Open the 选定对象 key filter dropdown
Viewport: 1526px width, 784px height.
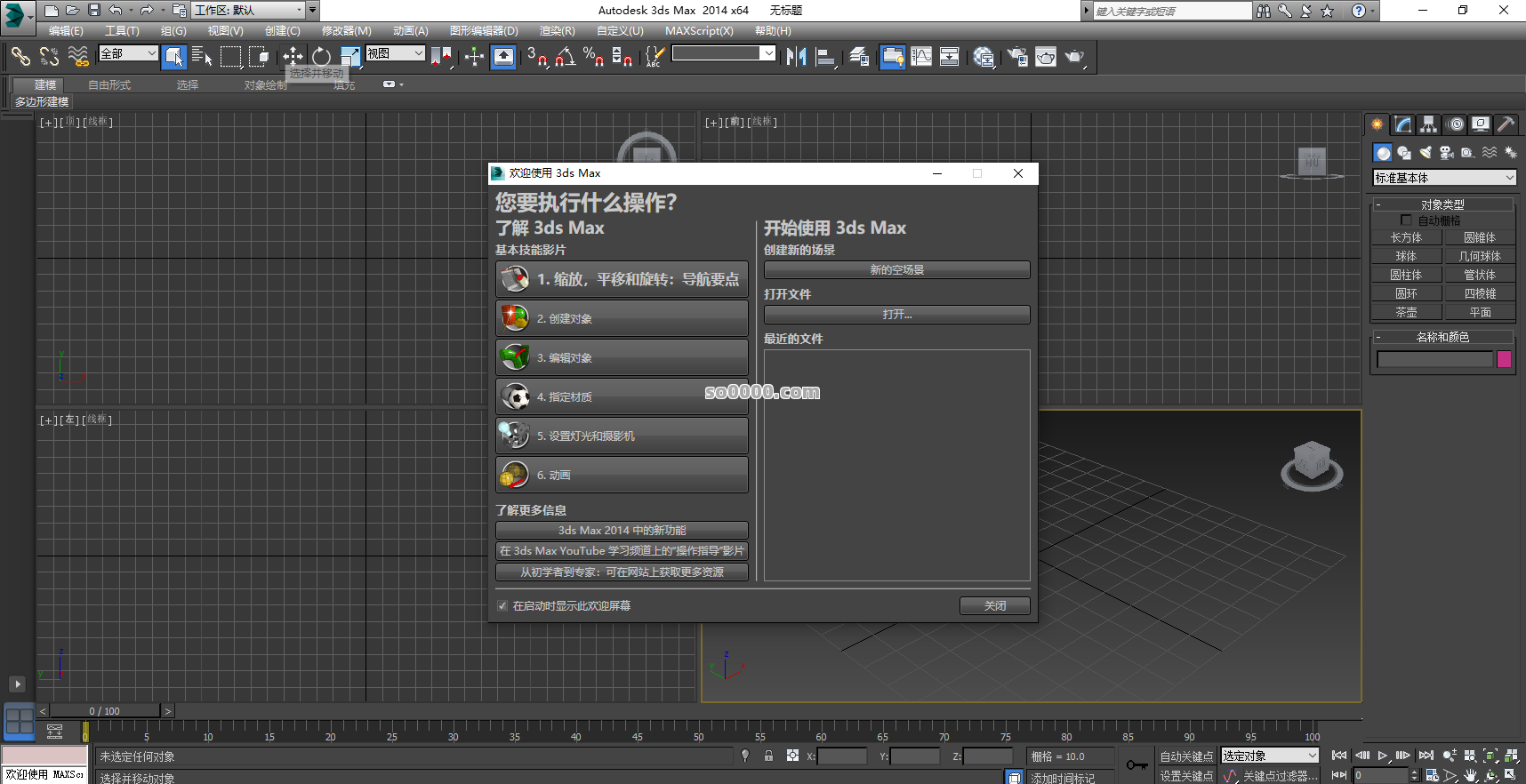pos(1269,756)
